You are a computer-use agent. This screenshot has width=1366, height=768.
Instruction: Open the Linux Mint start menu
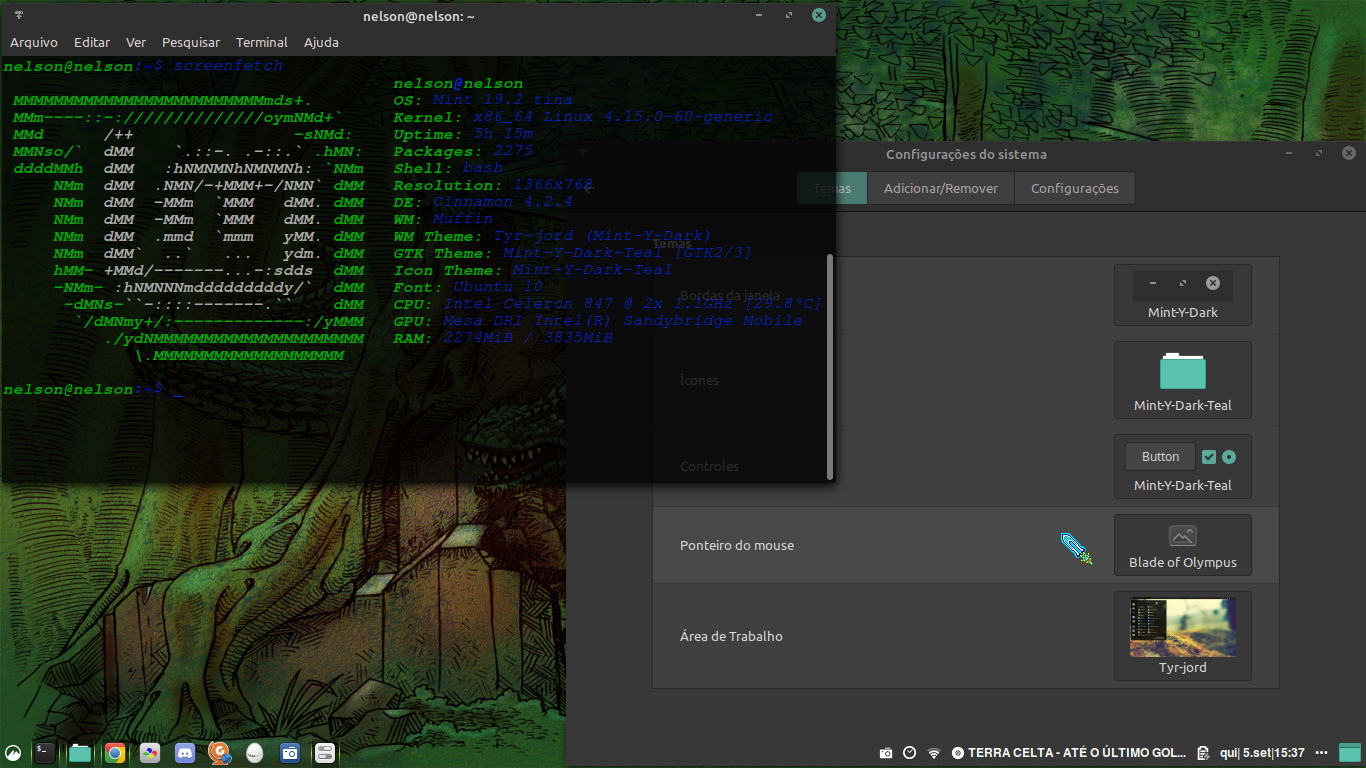click(x=13, y=753)
